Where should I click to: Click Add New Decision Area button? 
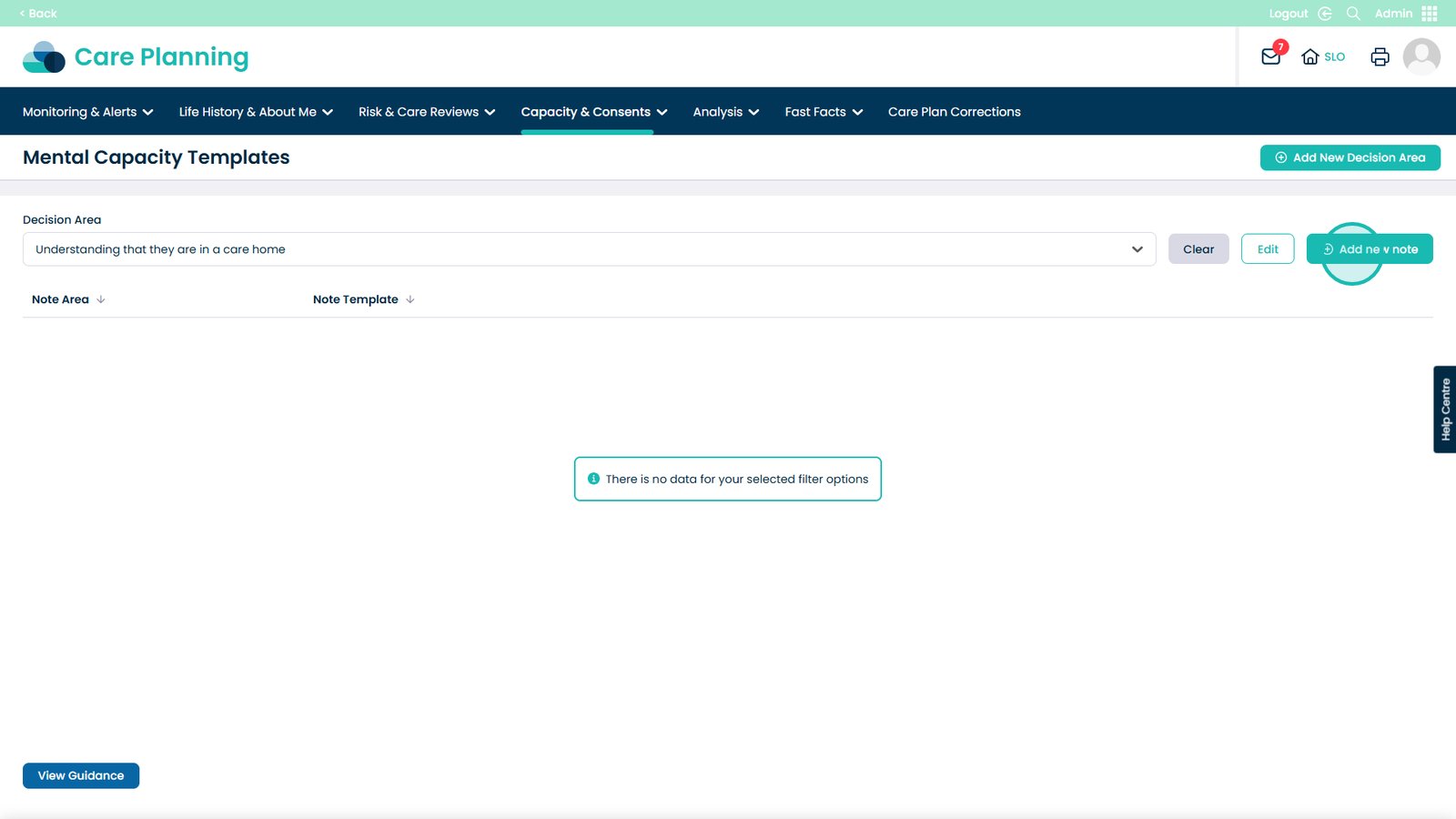point(1350,157)
